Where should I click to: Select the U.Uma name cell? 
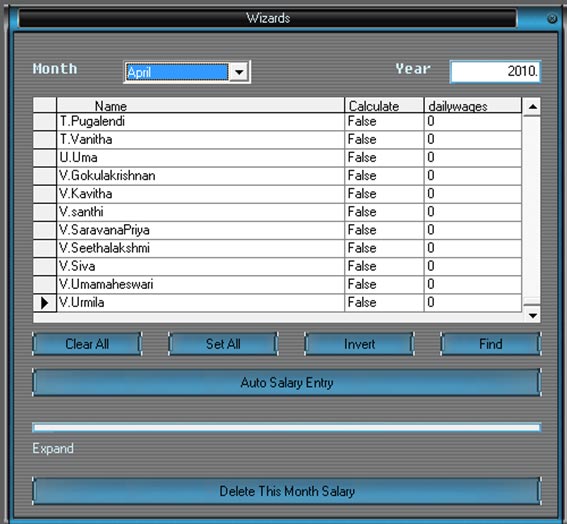click(201, 158)
